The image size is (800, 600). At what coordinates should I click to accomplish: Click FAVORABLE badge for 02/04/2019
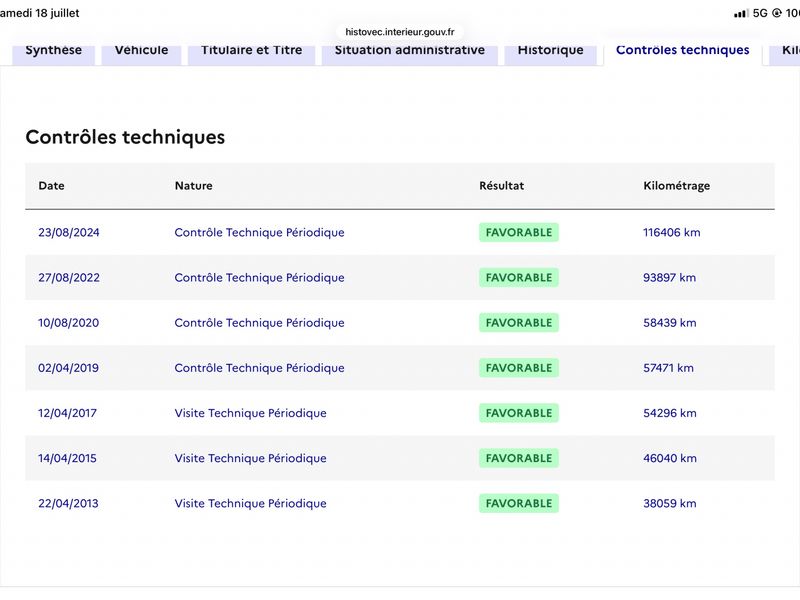click(x=519, y=368)
